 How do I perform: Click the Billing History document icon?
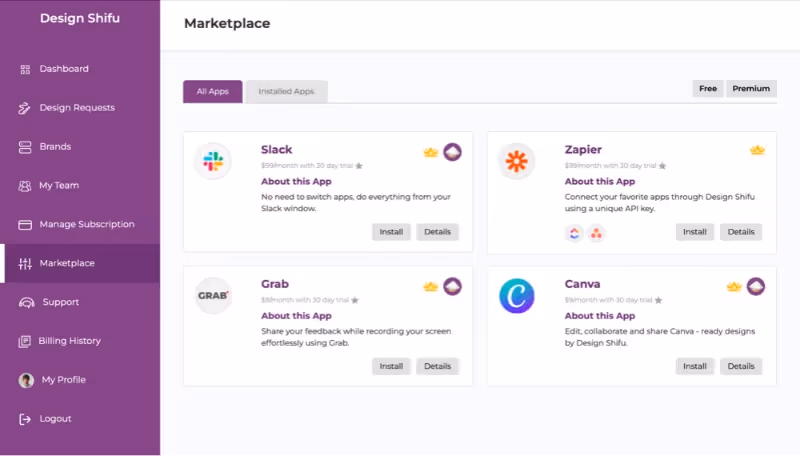[x=24, y=341]
